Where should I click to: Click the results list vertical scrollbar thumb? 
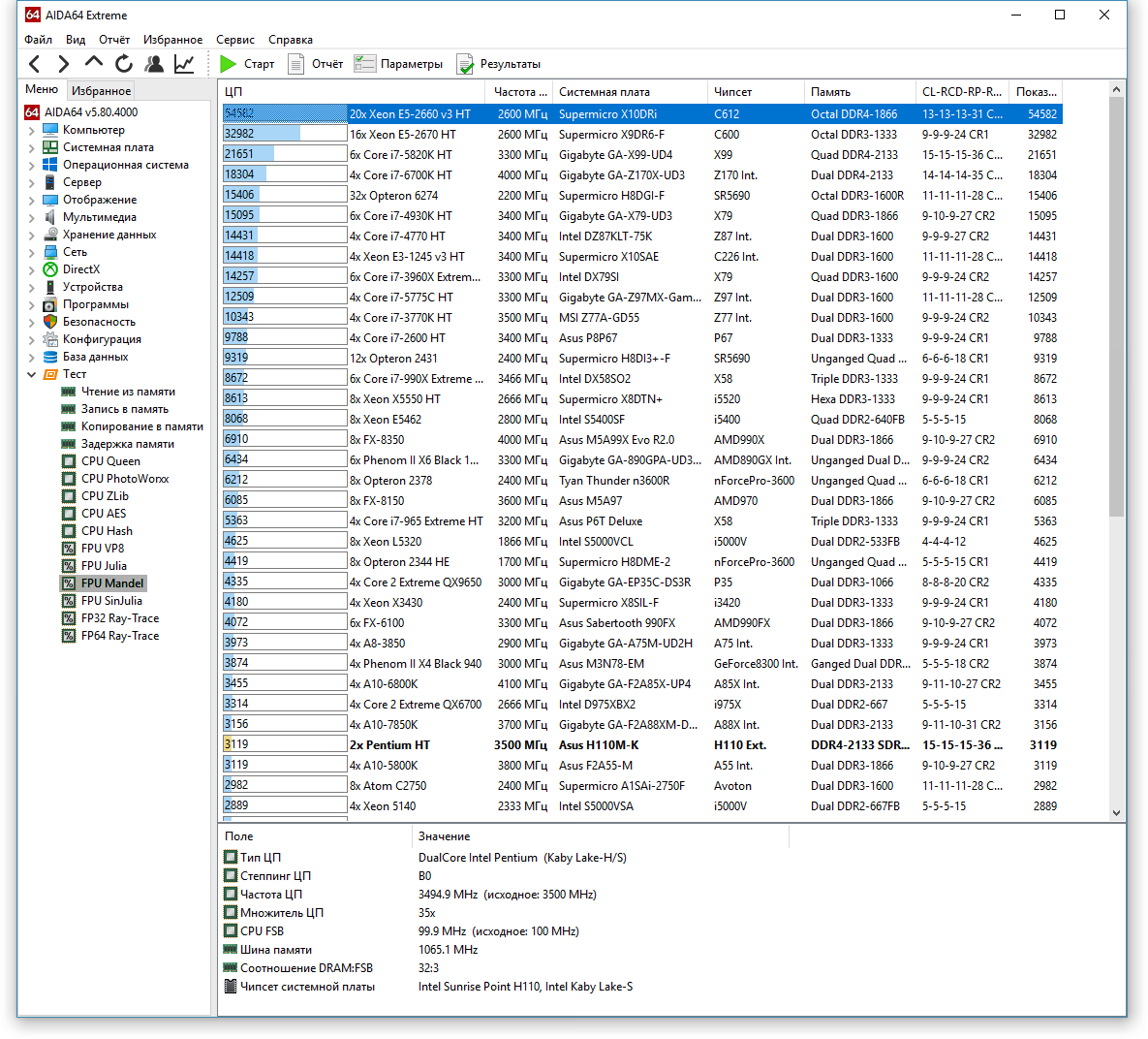pyautogui.click(x=1116, y=308)
